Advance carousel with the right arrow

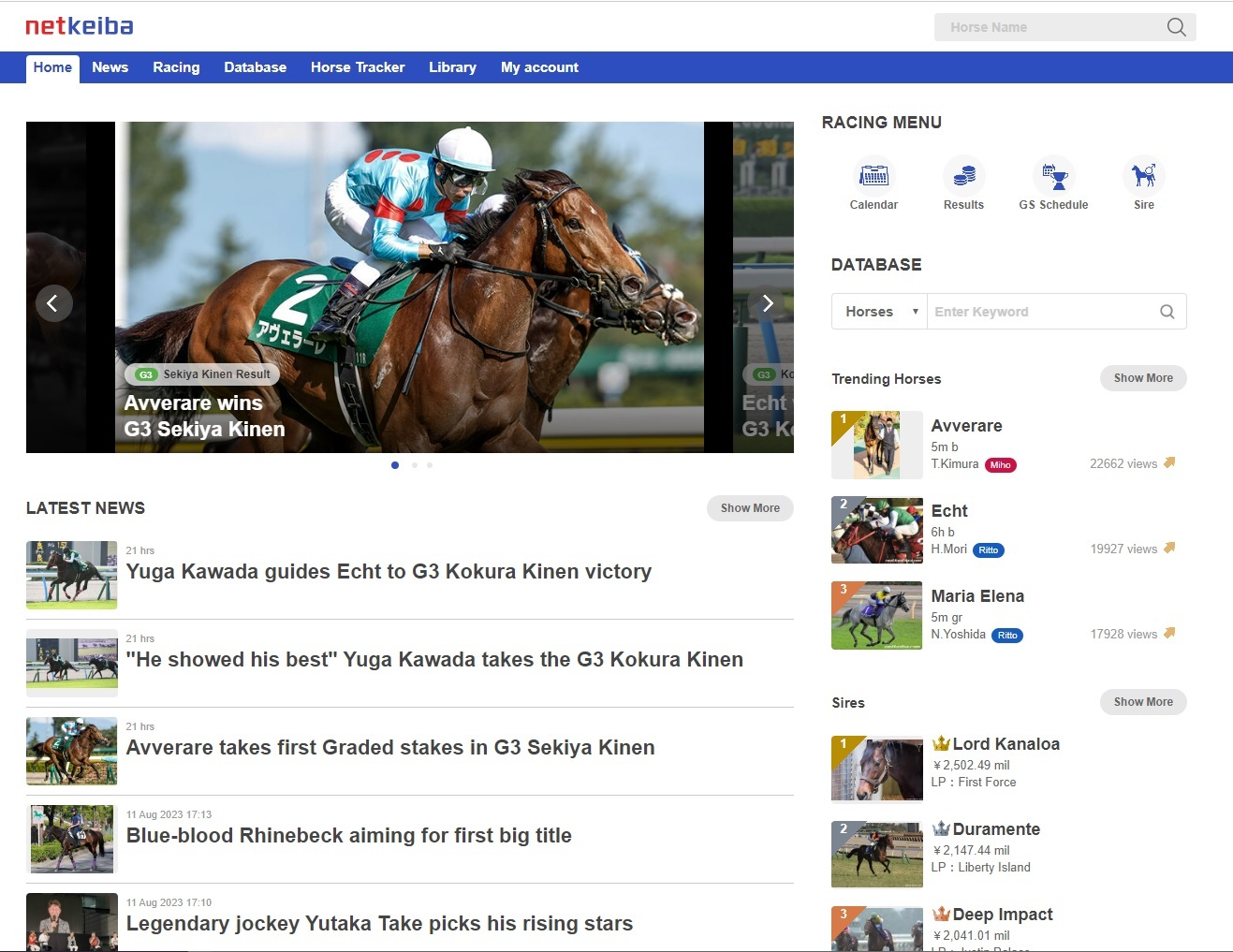[767, 303]
